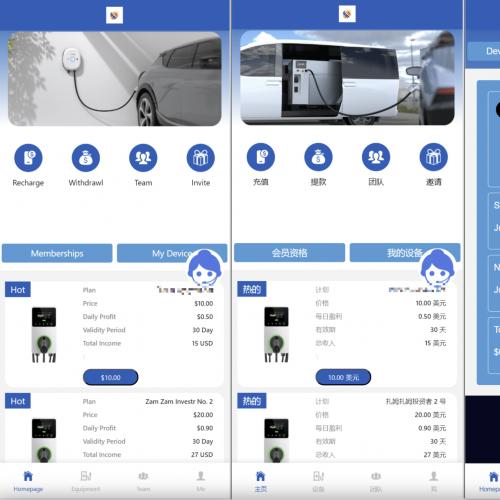Switch to the My Device tab

click(172, 253)
